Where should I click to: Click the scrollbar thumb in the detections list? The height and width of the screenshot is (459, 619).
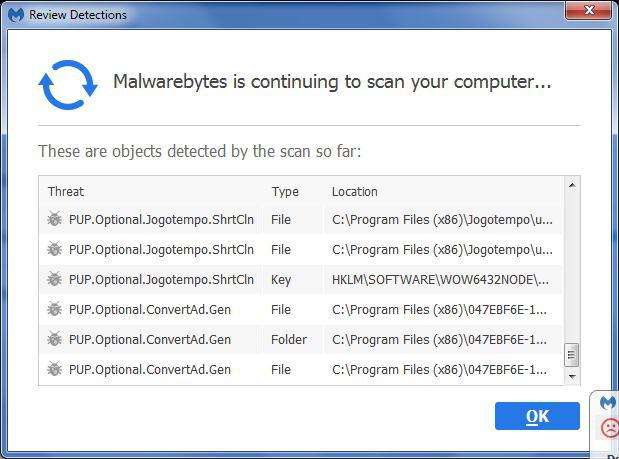point(572,354)
